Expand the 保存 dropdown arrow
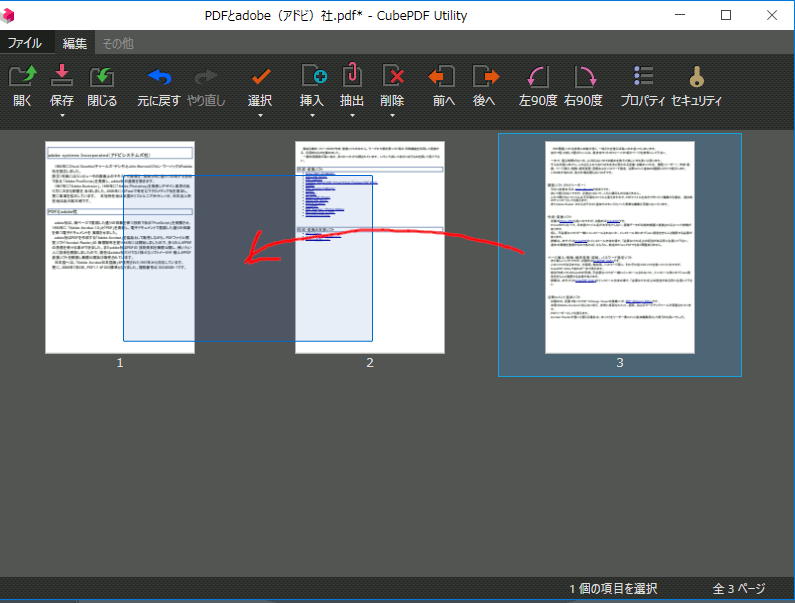 click(x=62, y=115)
